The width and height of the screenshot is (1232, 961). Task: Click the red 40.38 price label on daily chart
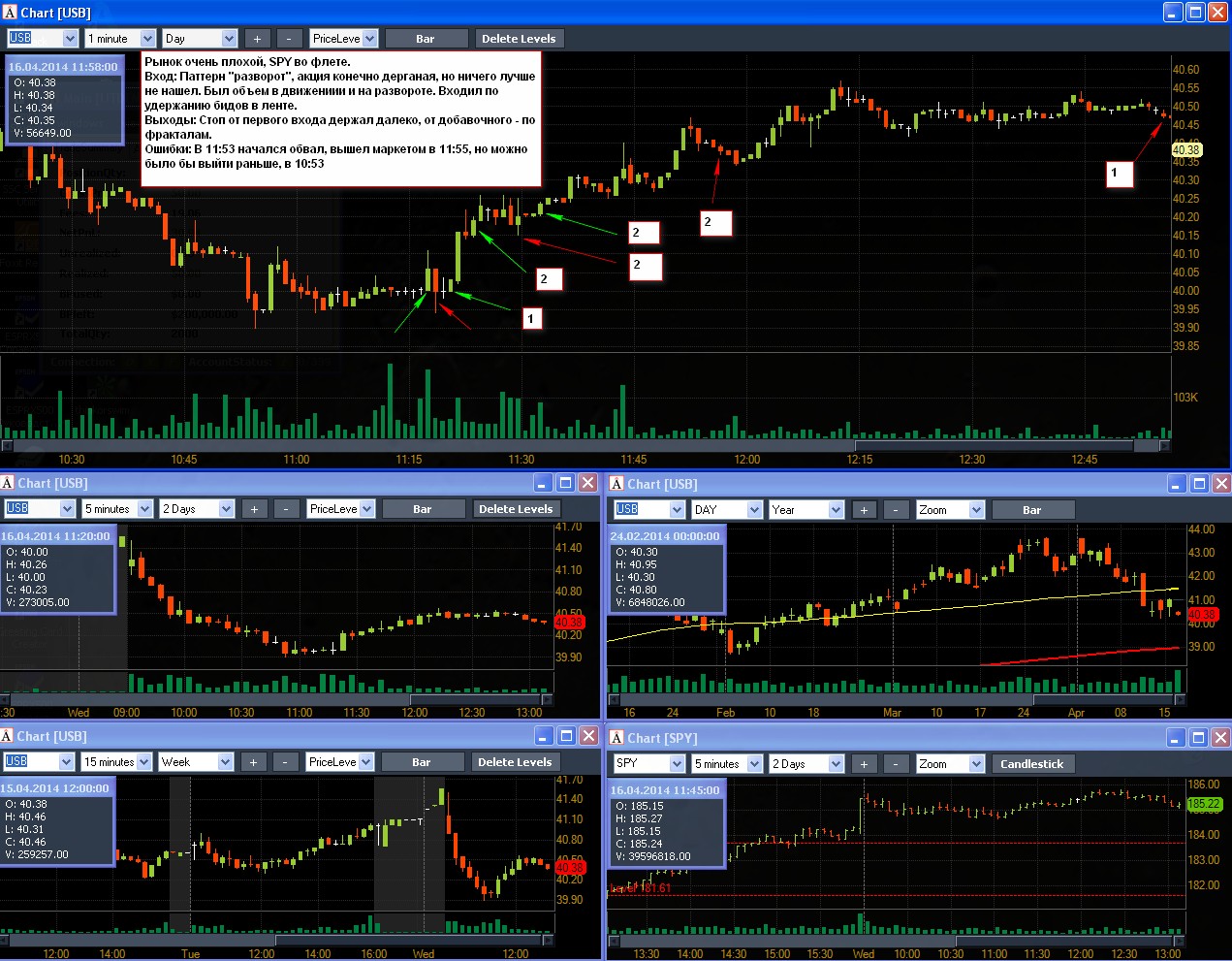coord(1202,615)
